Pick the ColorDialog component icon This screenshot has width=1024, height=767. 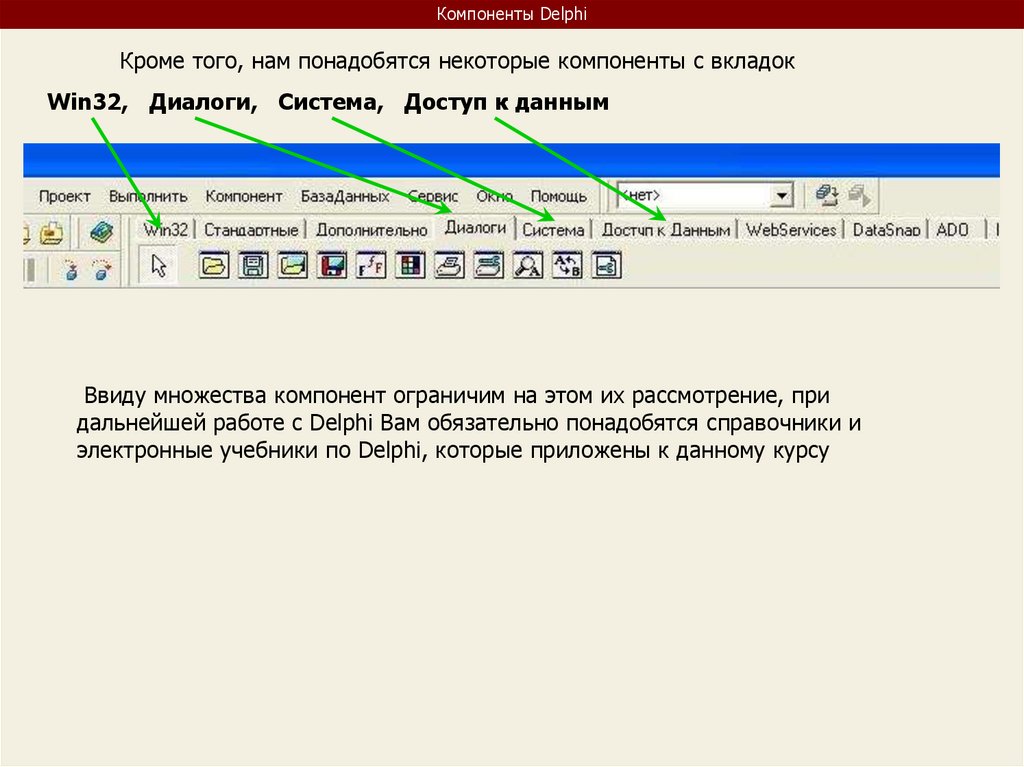[x=410, y=265]
